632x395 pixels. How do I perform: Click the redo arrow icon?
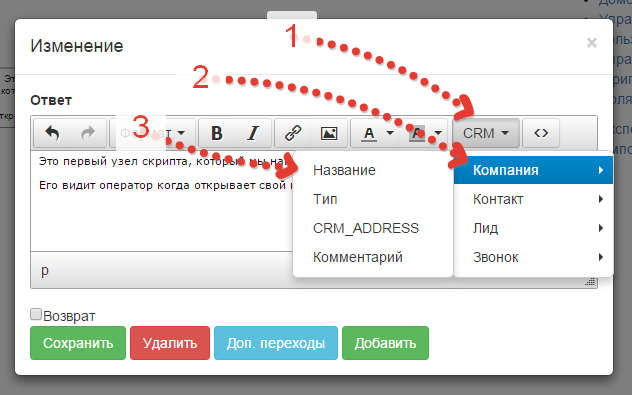click(88, 133)
